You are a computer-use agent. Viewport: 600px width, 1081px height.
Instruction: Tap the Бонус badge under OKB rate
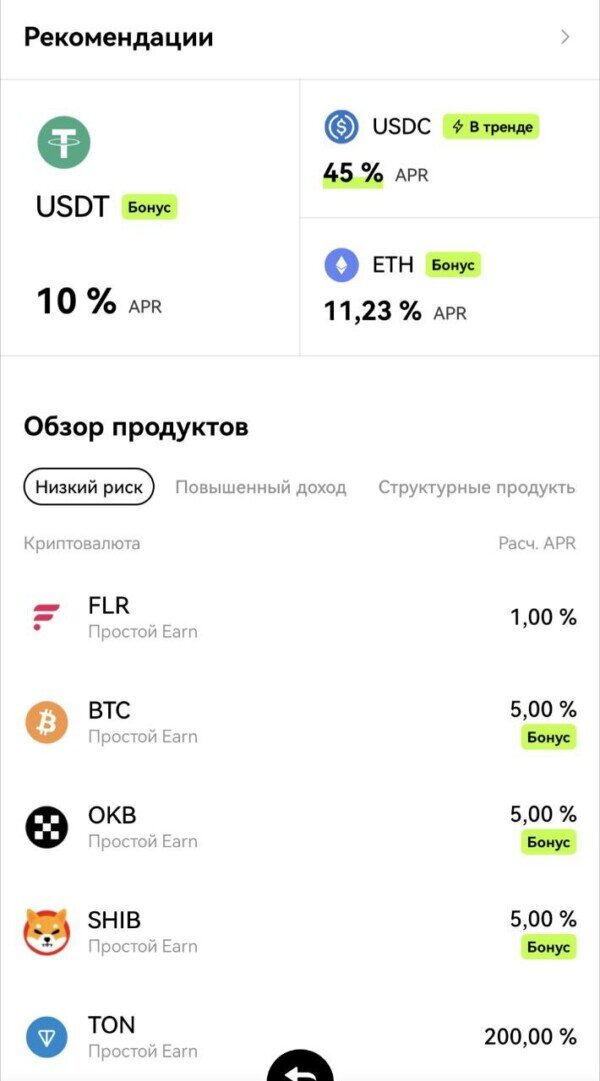pos(549,842)
